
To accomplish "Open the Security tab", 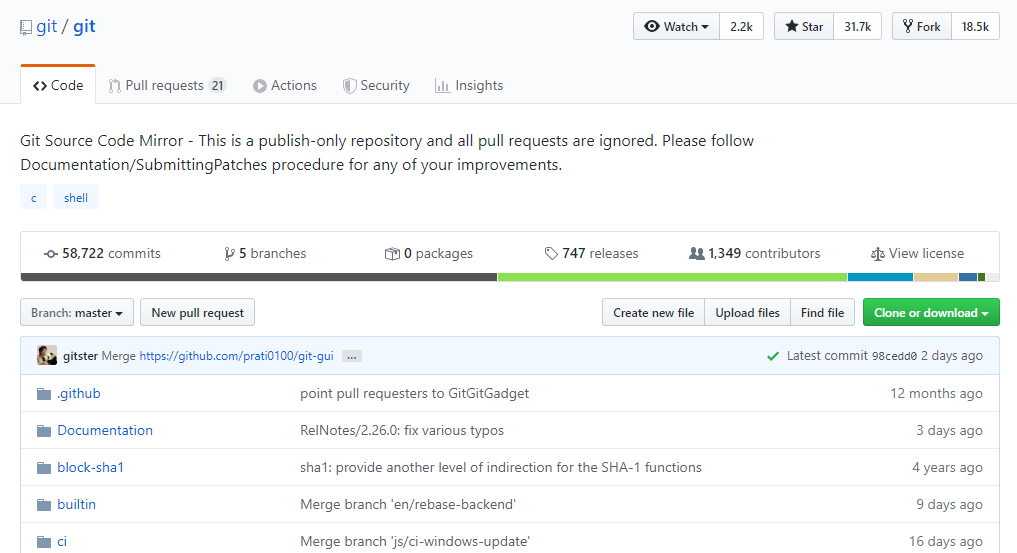I will point(376,86).
